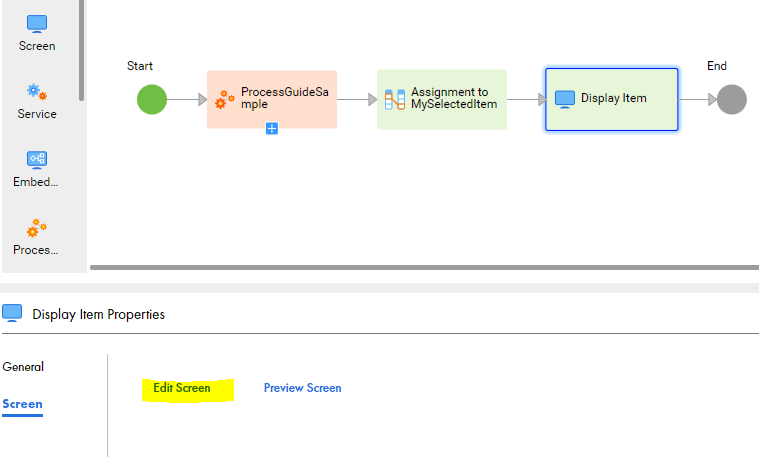Open the Screen properties tab
This screenshot has width=759, height=457.
coord(22,404)
